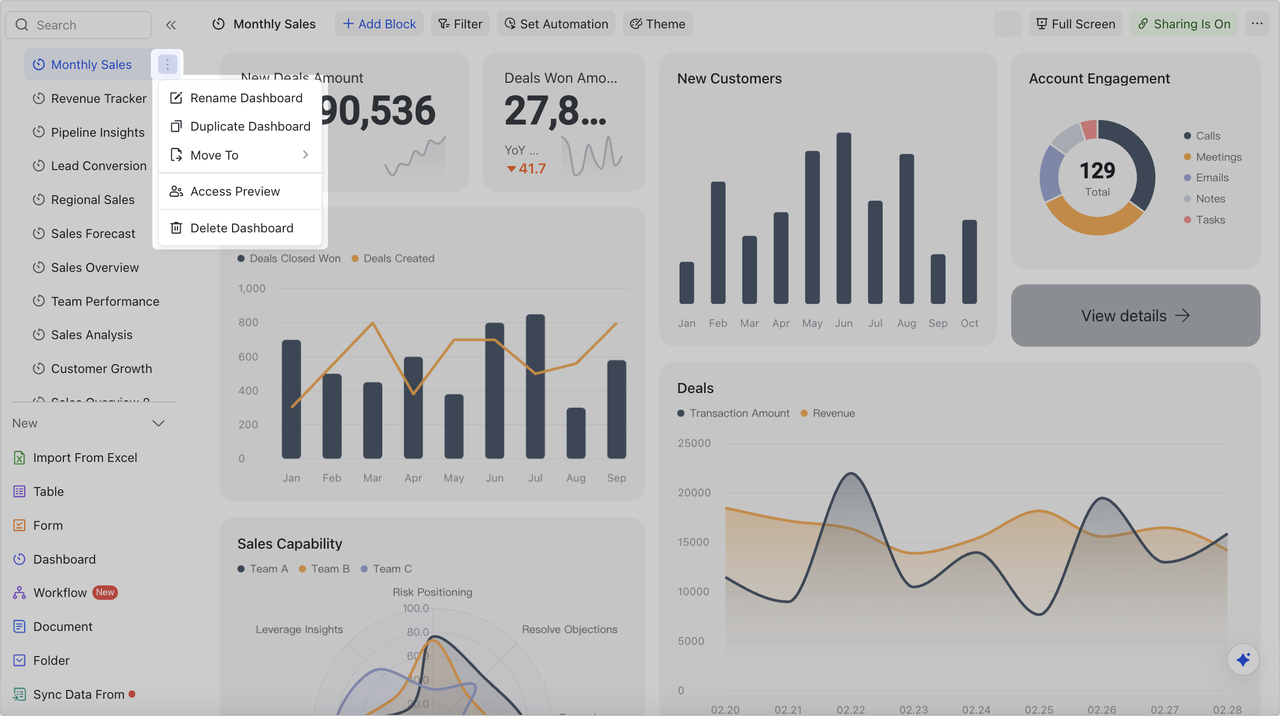Toggle Team A legend in Sales Capability
This screenshot has height=716, width=1280.
coord(263,569)
